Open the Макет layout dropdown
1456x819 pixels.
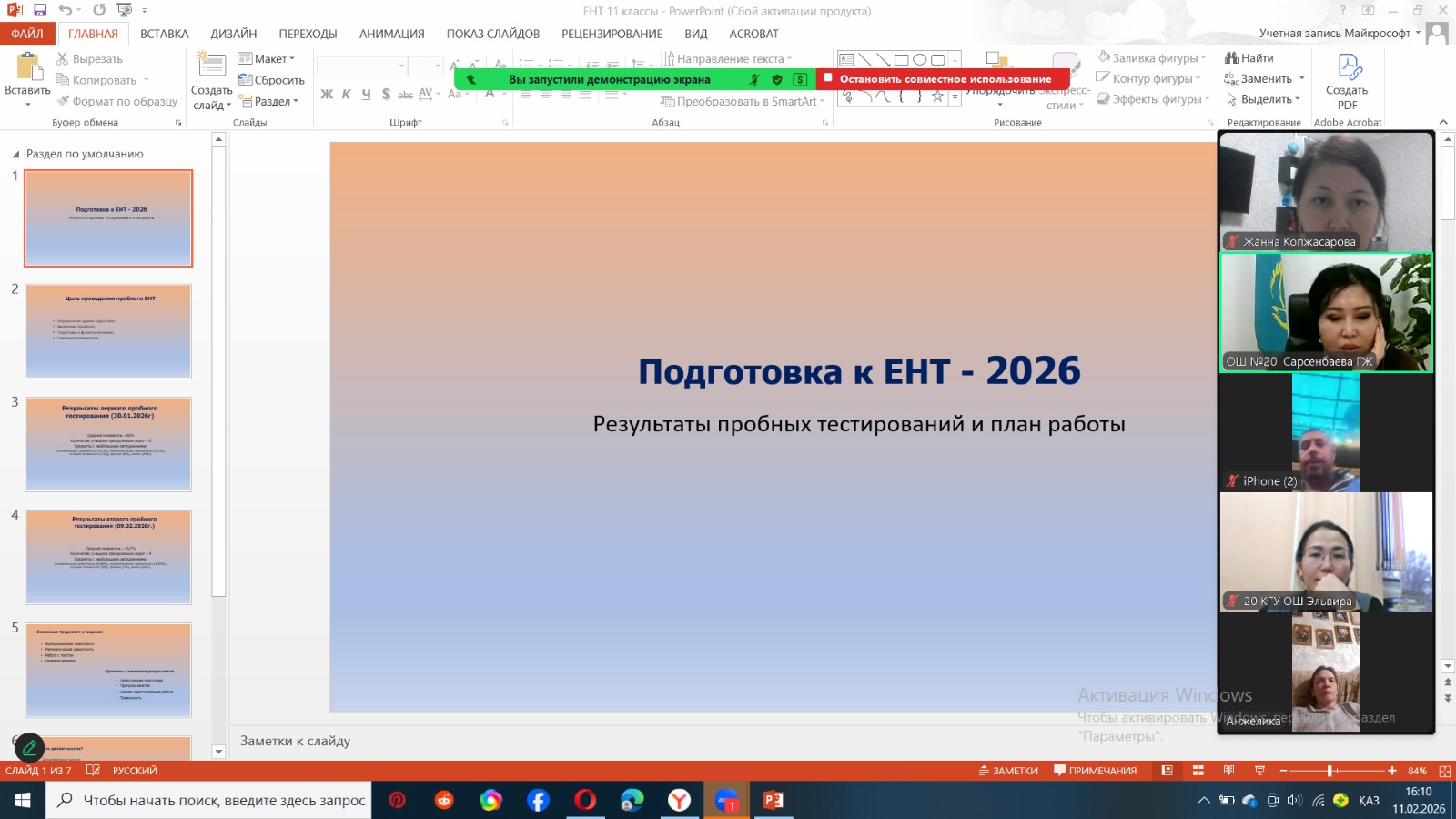[267, 58]
